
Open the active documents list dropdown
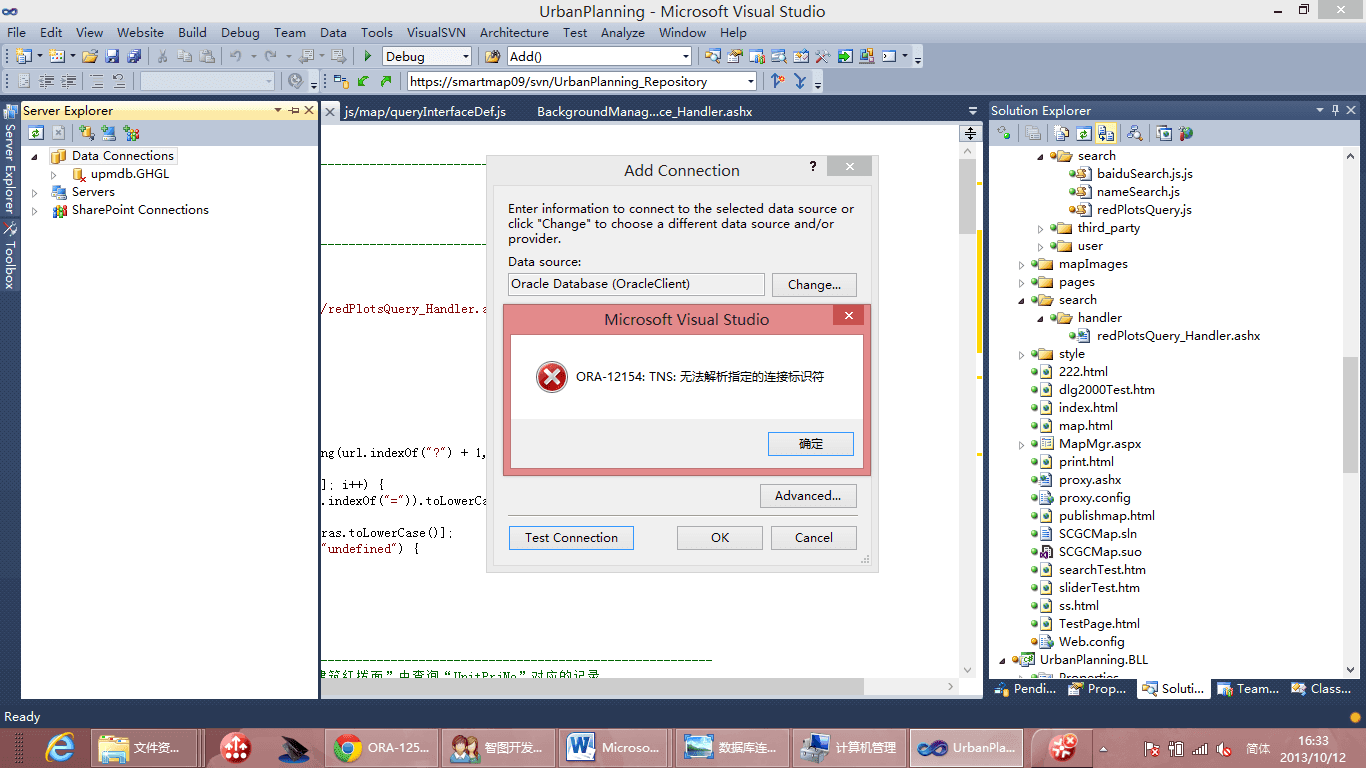point(973,111)
